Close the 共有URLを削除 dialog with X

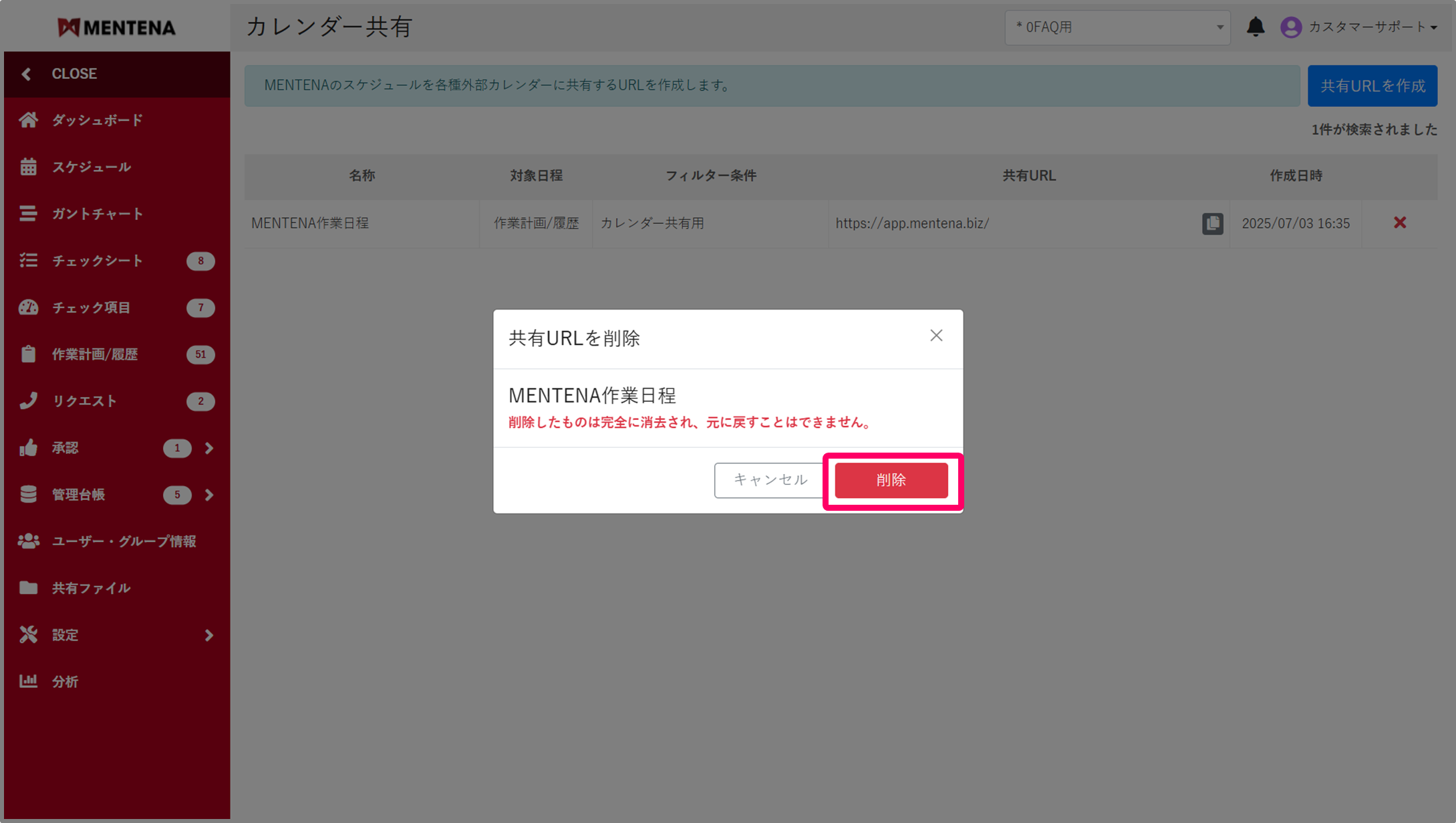tap(936, 336)
